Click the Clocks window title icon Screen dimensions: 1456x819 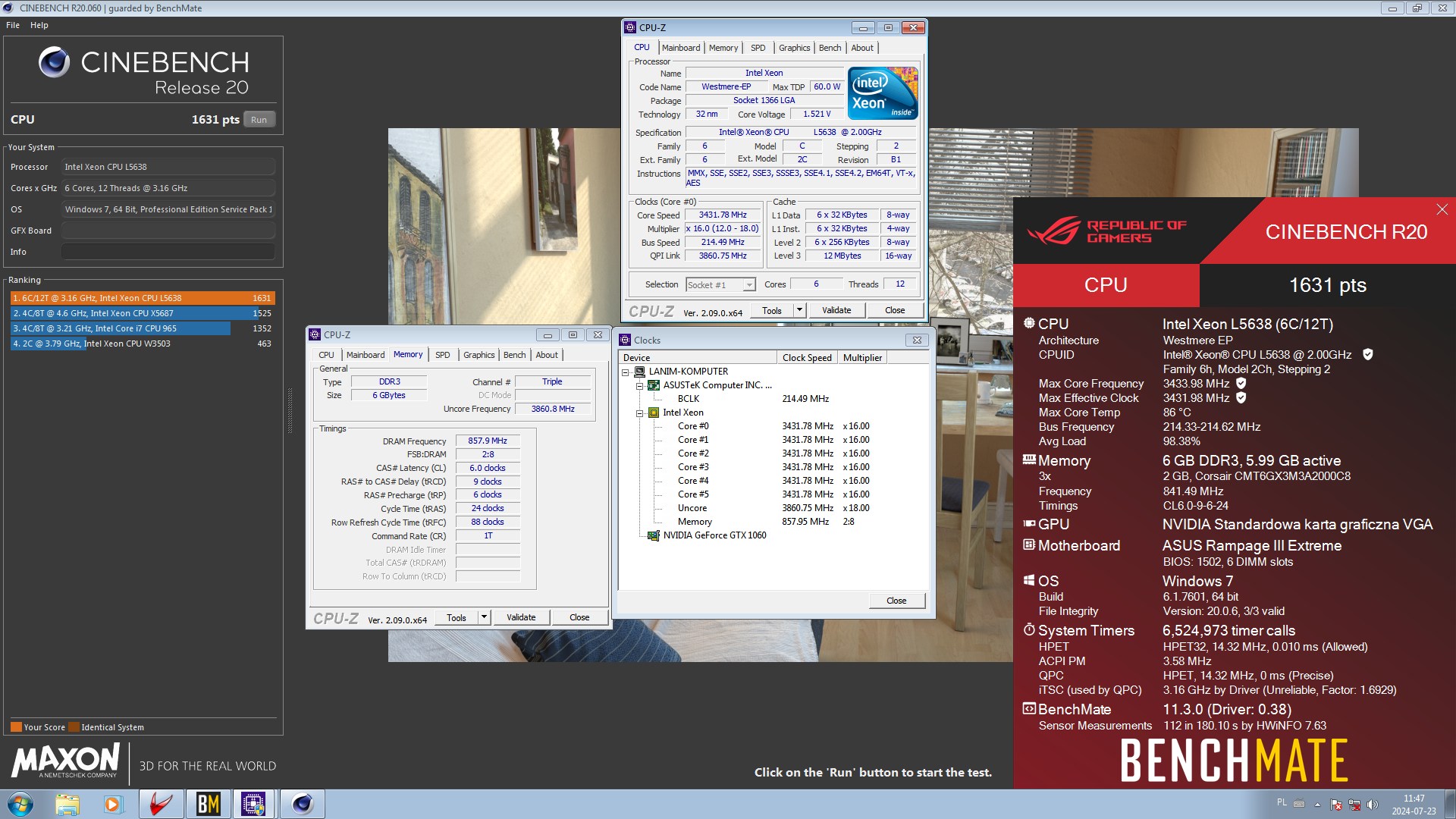click(x=626, y=340)
